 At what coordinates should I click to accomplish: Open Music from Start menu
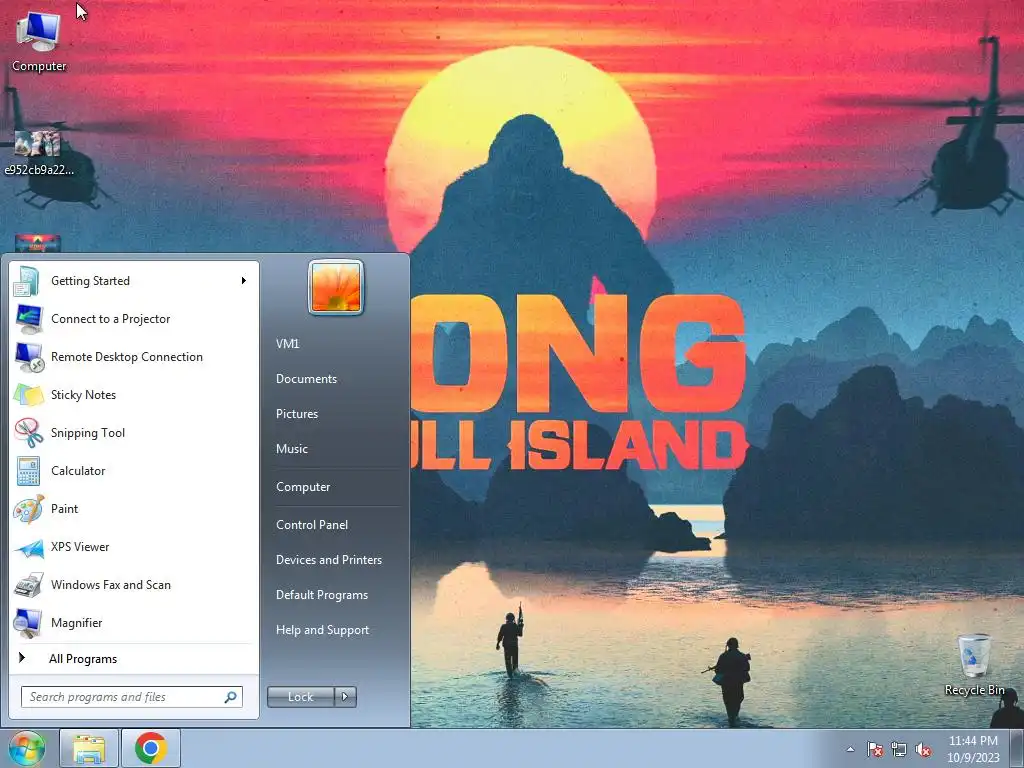click(292, 449)
